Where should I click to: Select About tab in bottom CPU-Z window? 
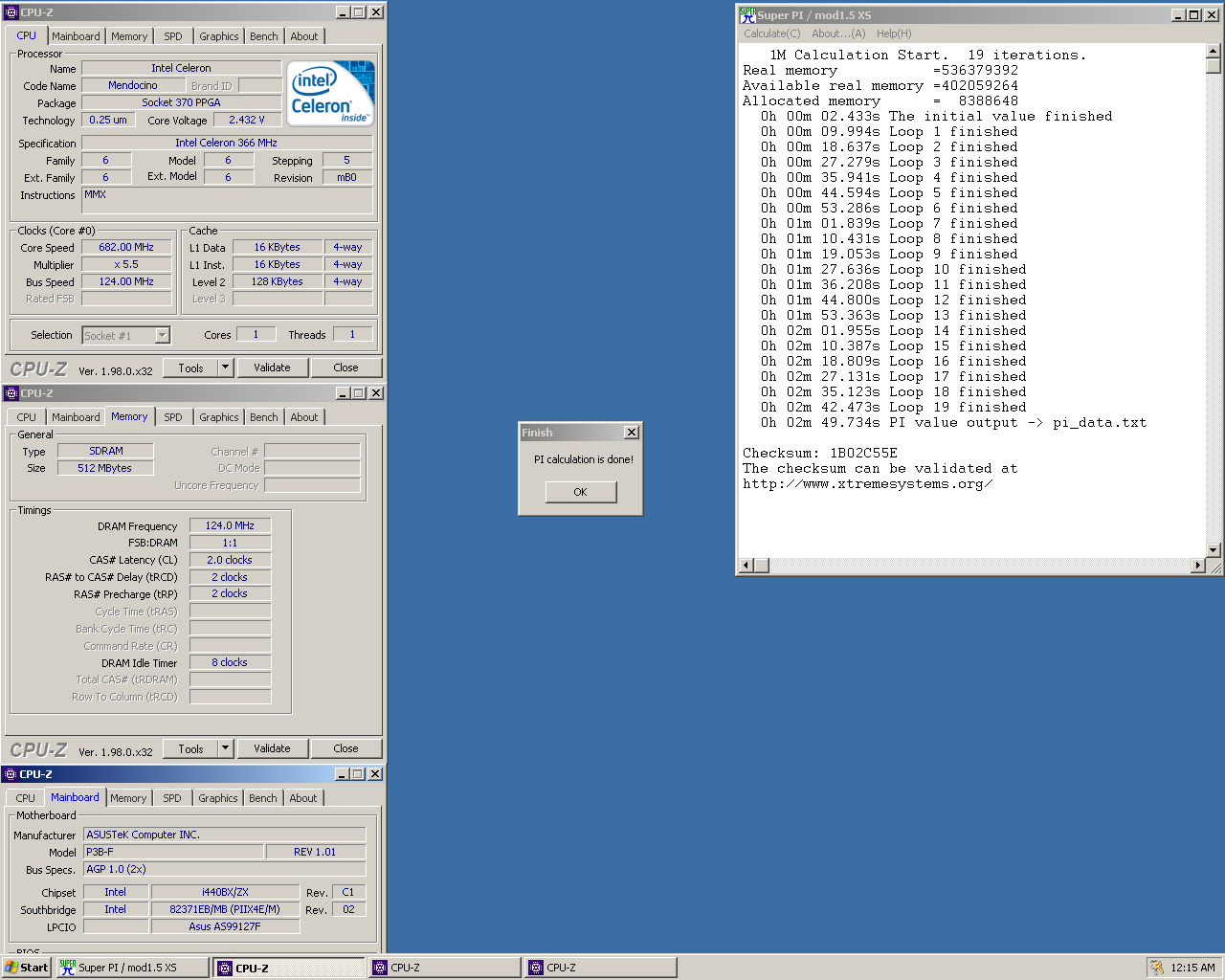[303, 798]
